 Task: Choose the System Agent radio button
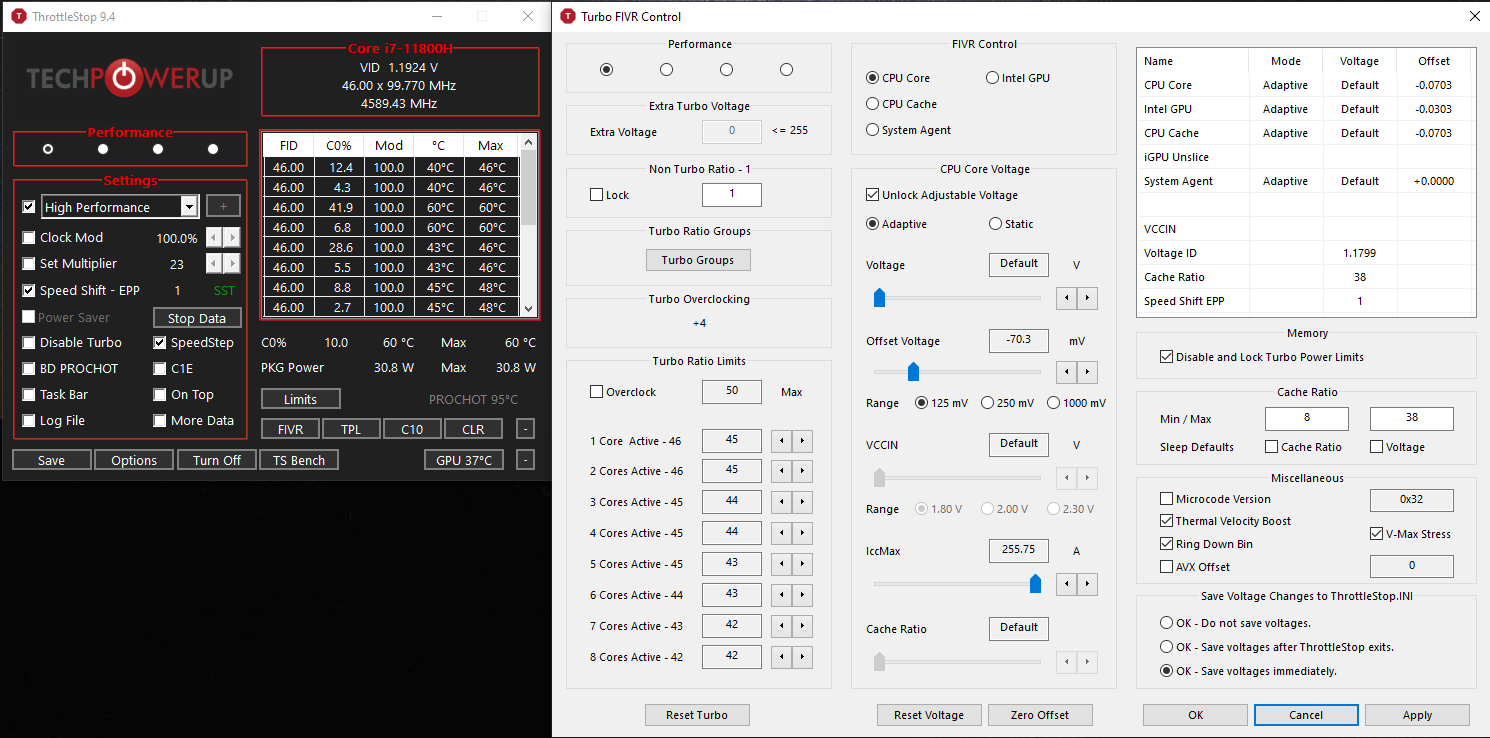pyautogui.click(x=872, y=130)
